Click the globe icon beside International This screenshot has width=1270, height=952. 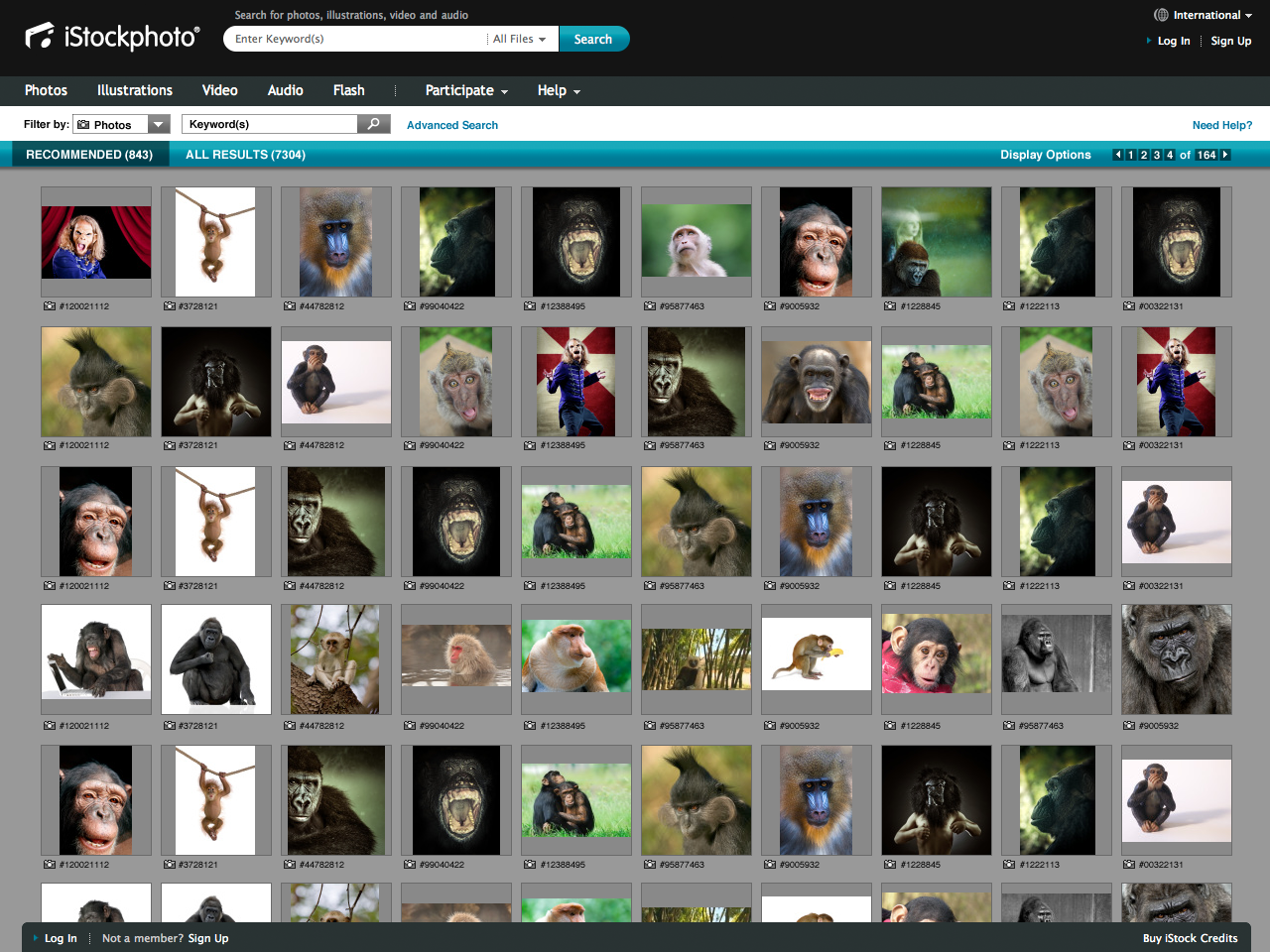[1161, 15]
